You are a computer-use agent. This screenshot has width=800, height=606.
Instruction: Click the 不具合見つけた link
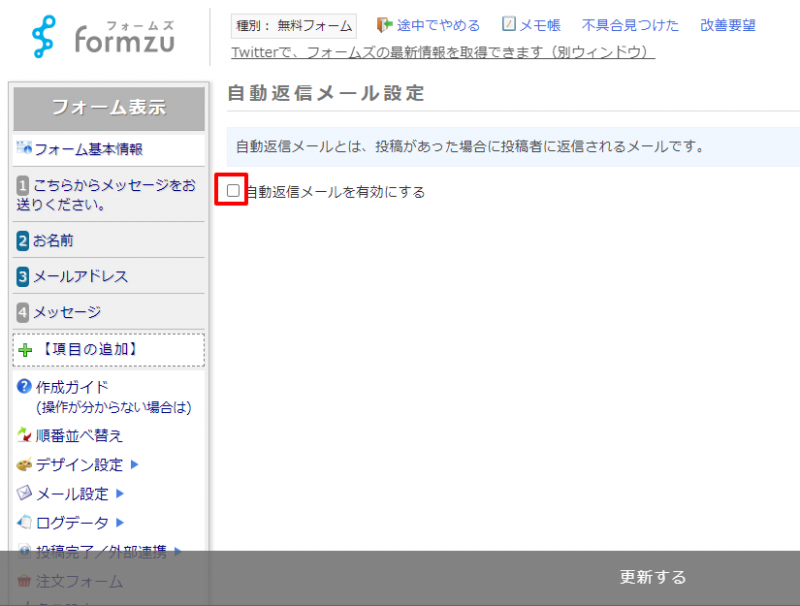pyautogui.click(x=630, y=25)
